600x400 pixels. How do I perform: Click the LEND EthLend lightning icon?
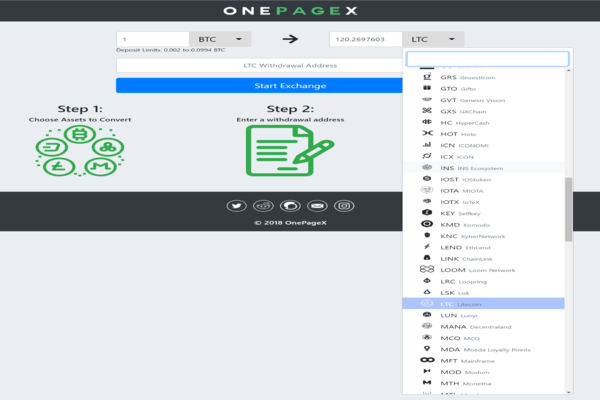[427, 247]
